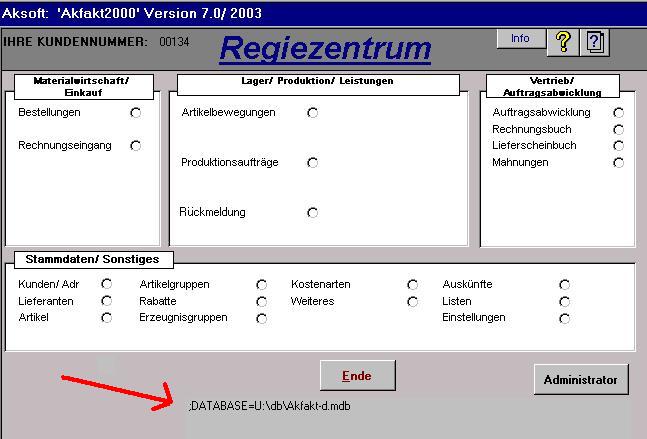This screenshot has width=647, height=439.
Task: Open Rechnungsbuch via its radio button
Action: [x=618, y=129]
